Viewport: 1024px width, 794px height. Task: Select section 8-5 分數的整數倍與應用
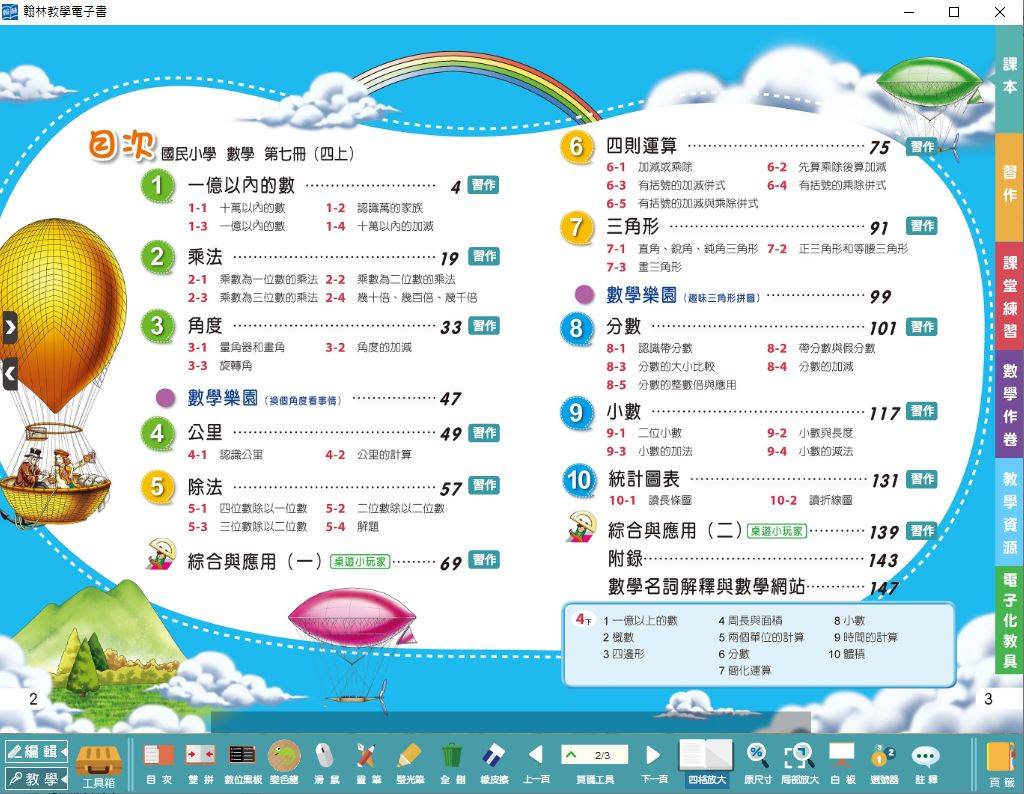pyautogui.click(x=671, y=385)
